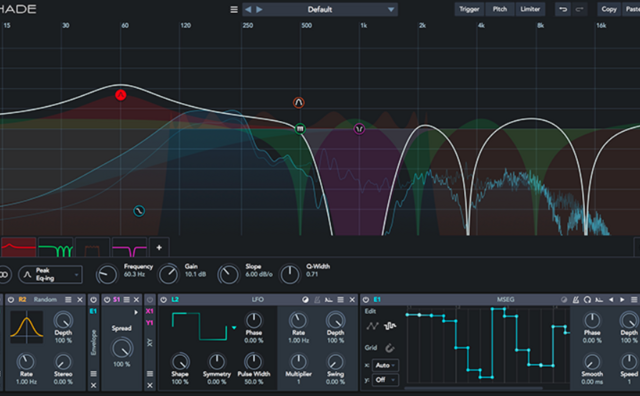Open the L2 LFO menu
Image resolution: width=640 pixels, height=396 pixels.
[x=340, y=300]
